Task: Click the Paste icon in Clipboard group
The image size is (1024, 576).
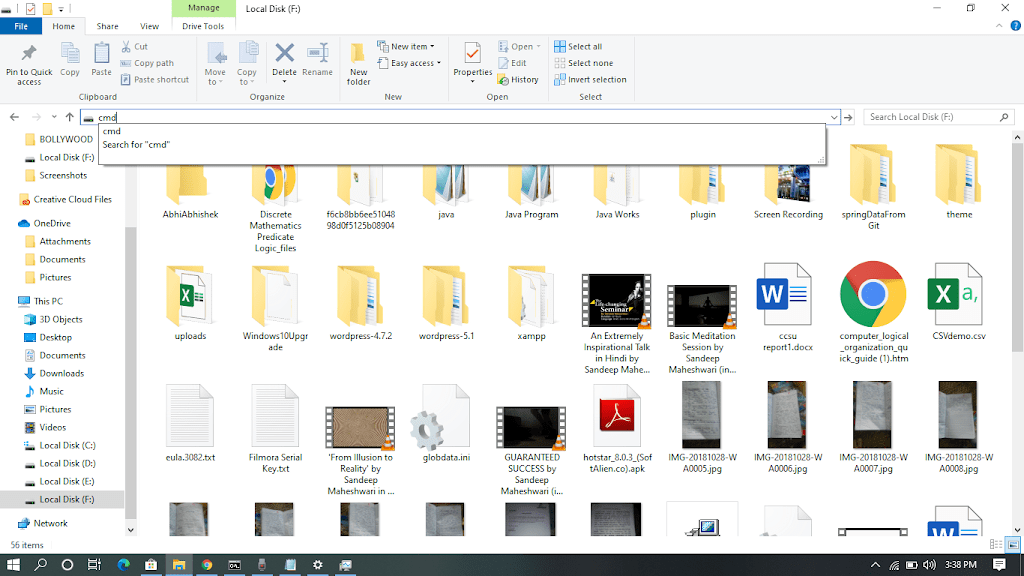Action: 101,54
